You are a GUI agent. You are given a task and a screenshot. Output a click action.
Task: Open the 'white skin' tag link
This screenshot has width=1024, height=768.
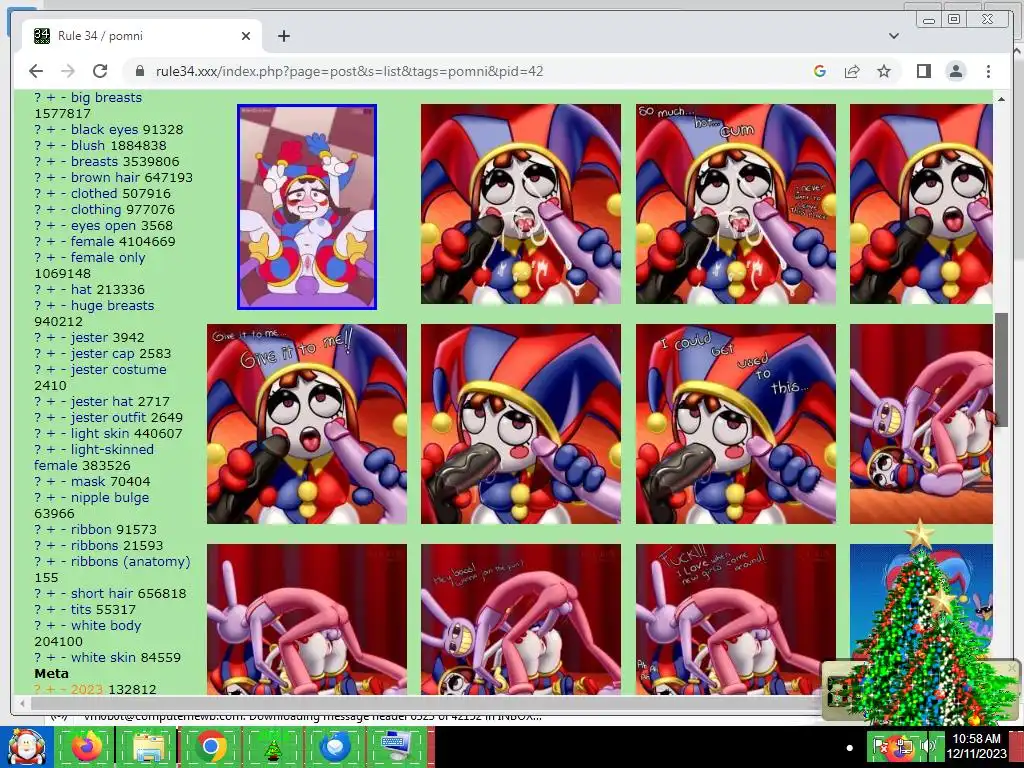pos(103,657)
